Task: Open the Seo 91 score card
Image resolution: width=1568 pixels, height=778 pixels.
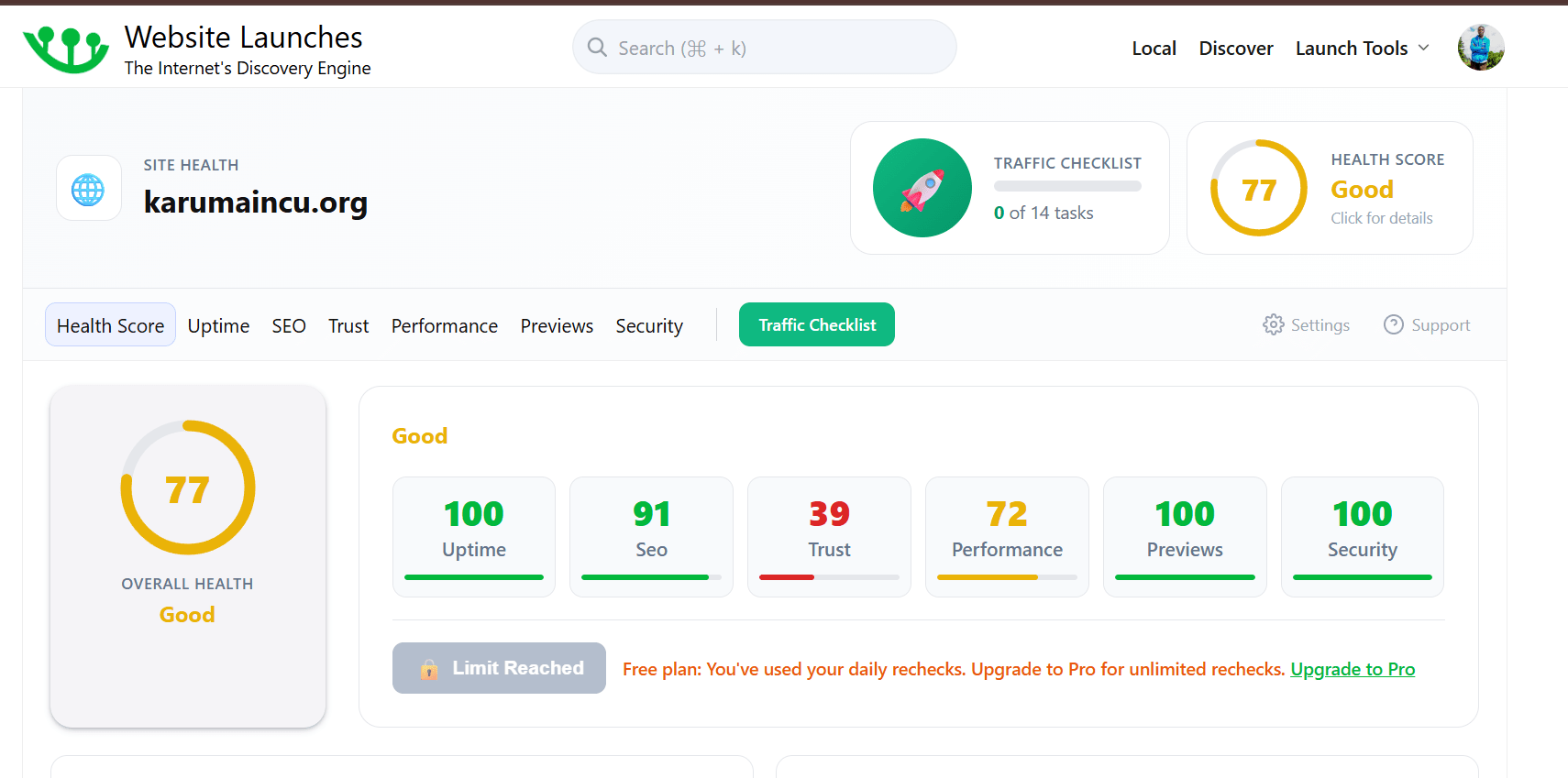Action: 651,537
